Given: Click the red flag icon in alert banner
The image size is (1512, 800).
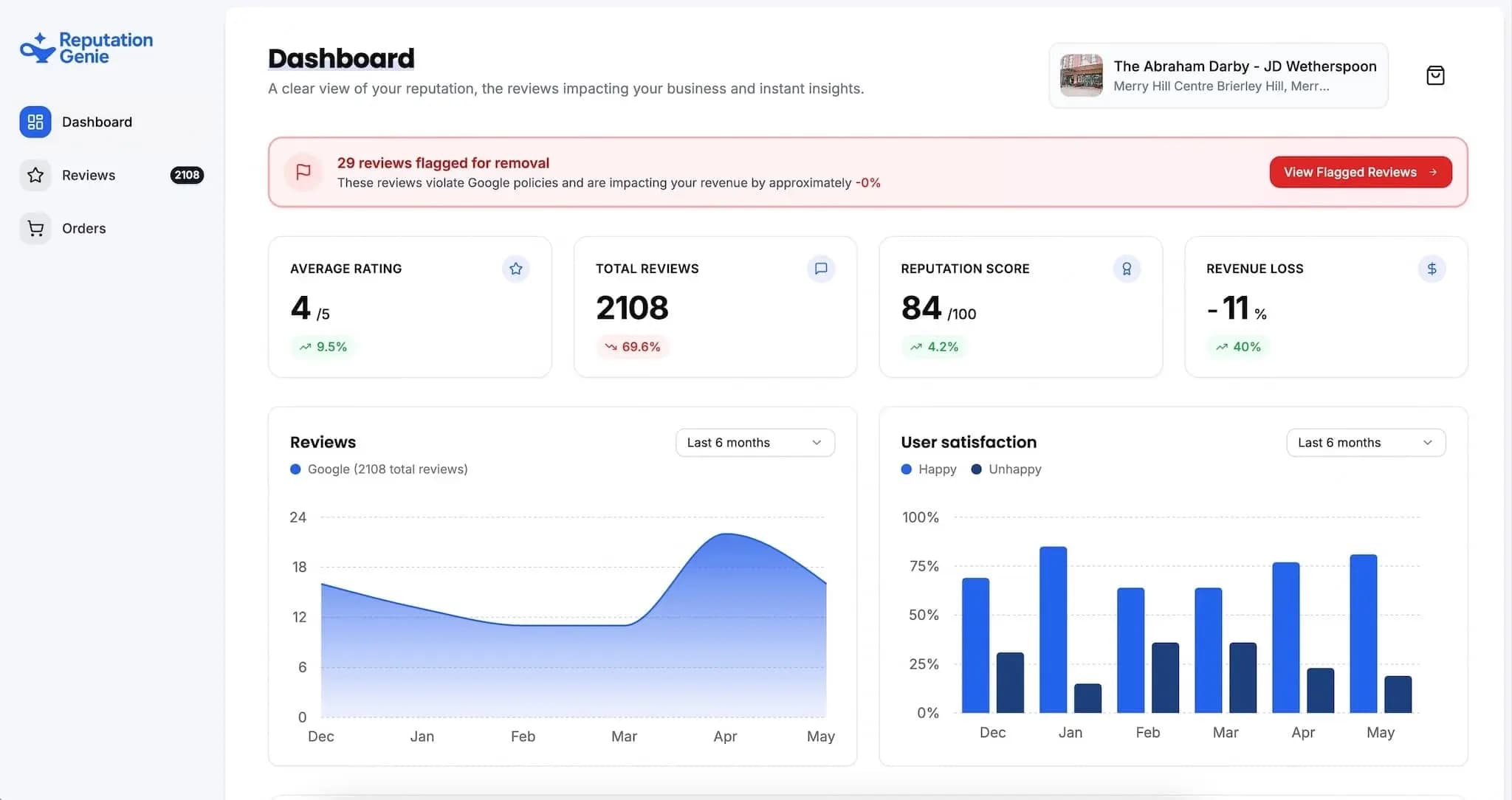Looking at the screenshot, I should [x=303, y=172].
